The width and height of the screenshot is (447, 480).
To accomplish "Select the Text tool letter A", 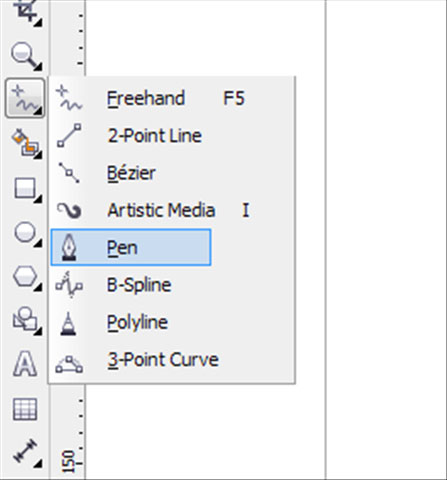I will click(x=25, y=364).
